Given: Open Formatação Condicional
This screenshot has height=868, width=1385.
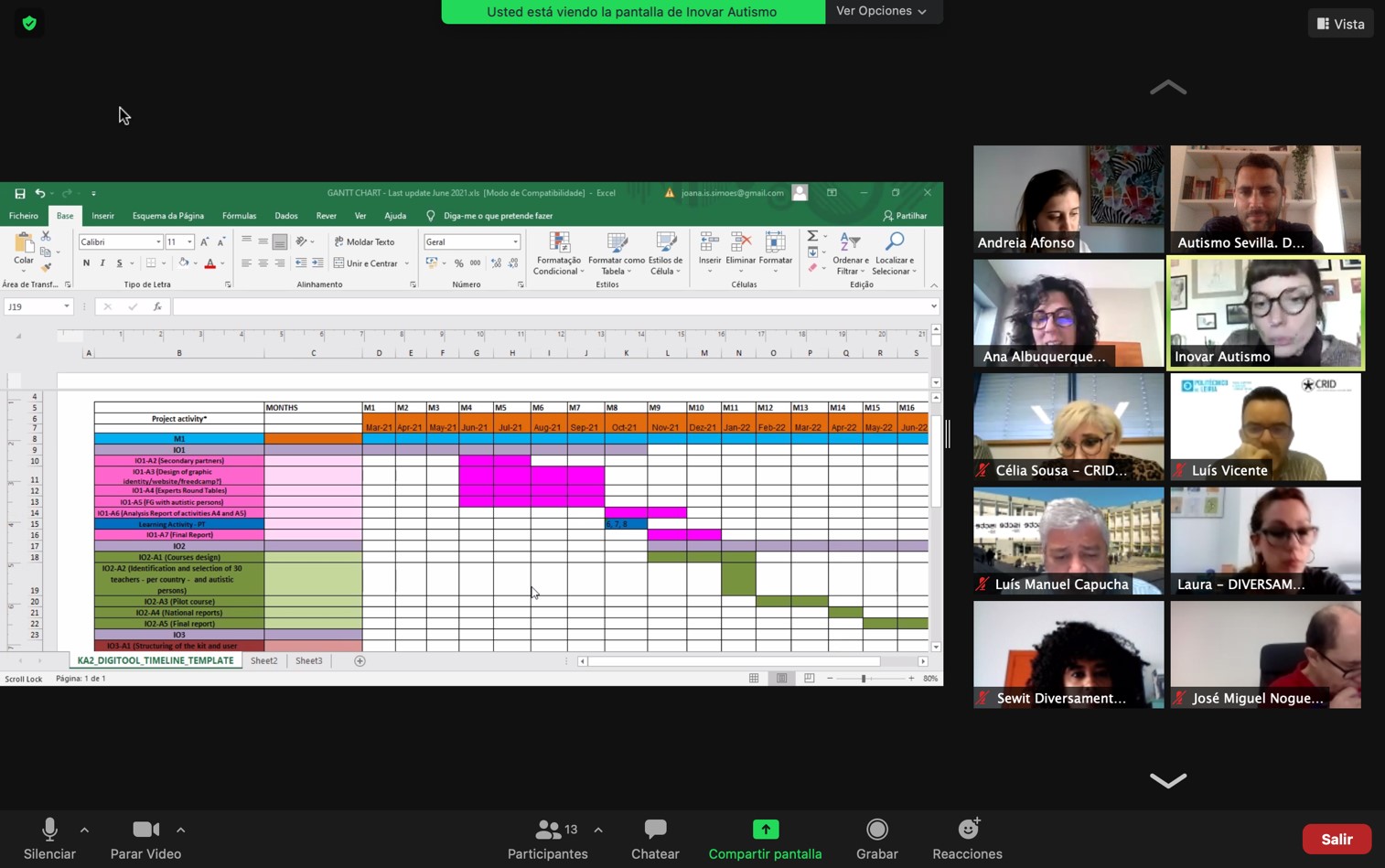Looking at the screenshot, I should click(558, 253).
